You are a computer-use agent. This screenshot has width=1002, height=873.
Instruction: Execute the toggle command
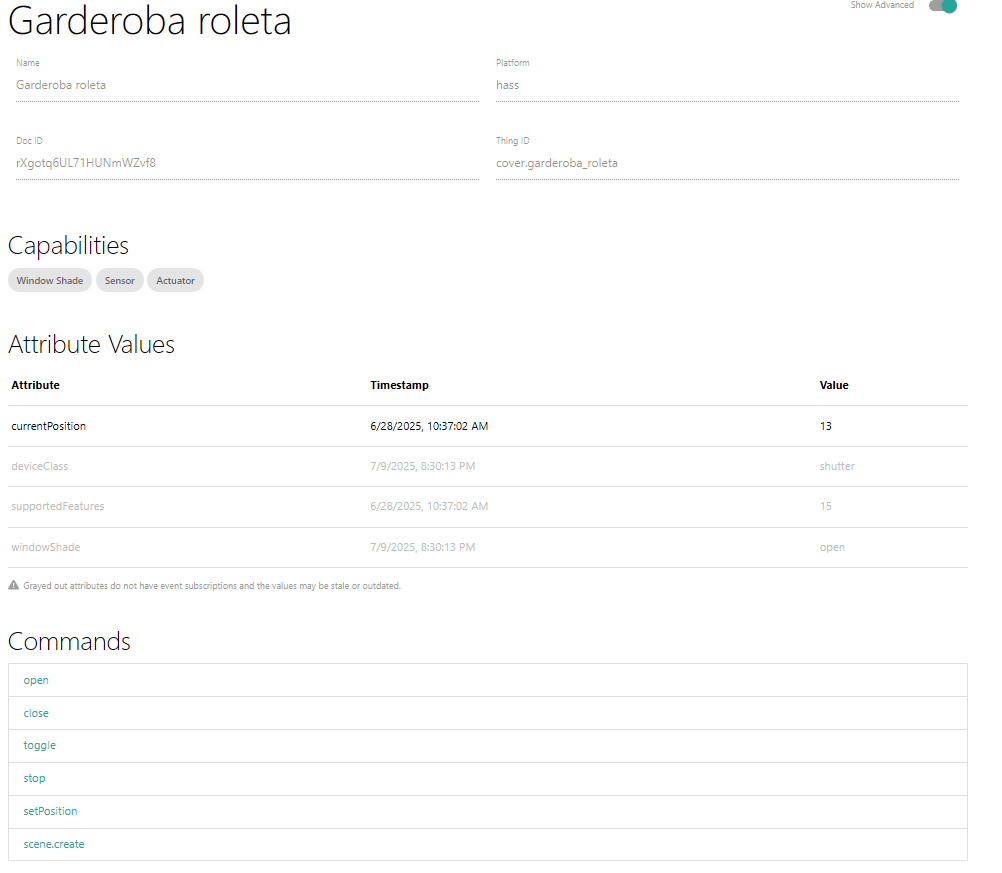pyautogui.click(x=40, y=746)
